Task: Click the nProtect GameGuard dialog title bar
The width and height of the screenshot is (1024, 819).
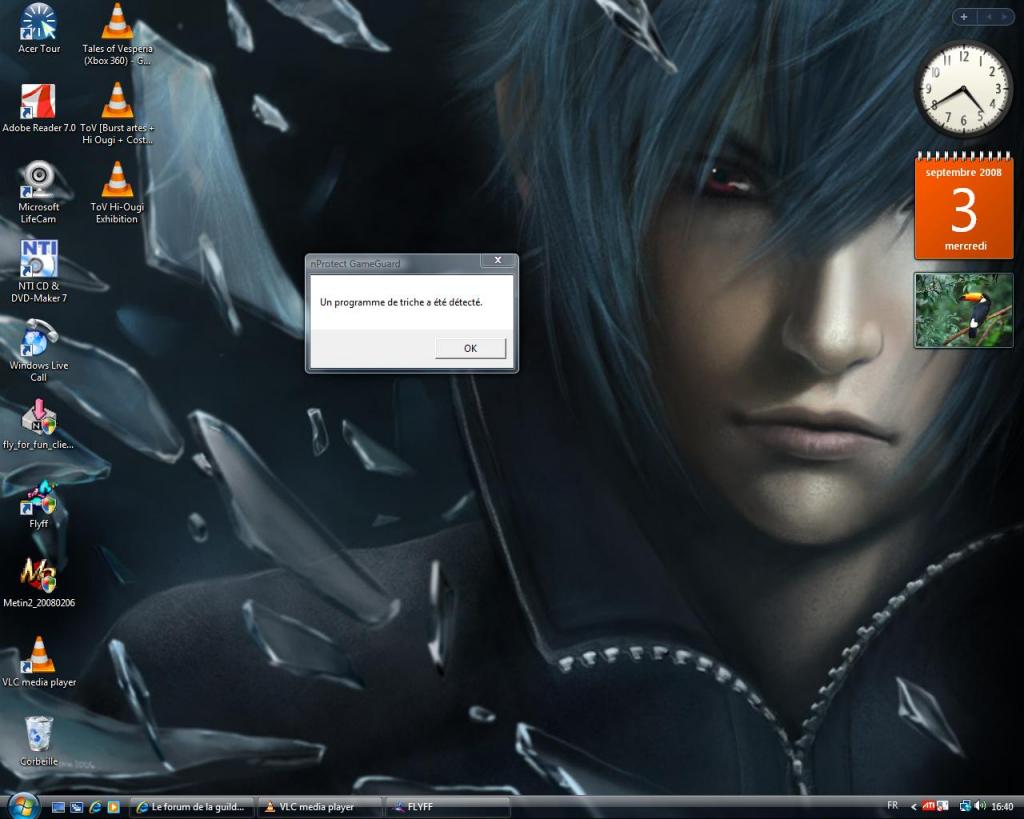Action: pos(394,263)
